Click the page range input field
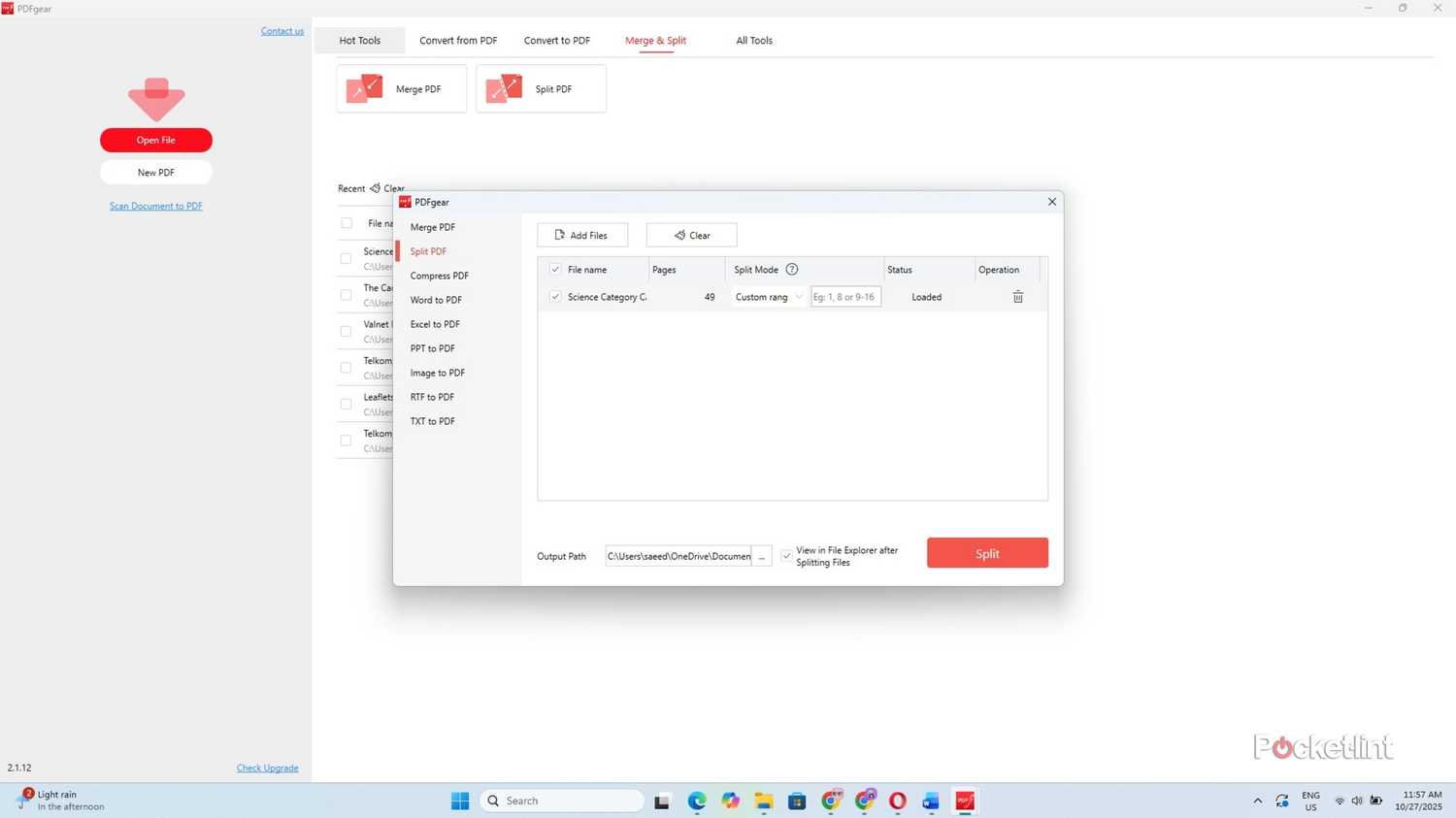The width and height of the screenshot is (1456, 818). click(845, 297)
